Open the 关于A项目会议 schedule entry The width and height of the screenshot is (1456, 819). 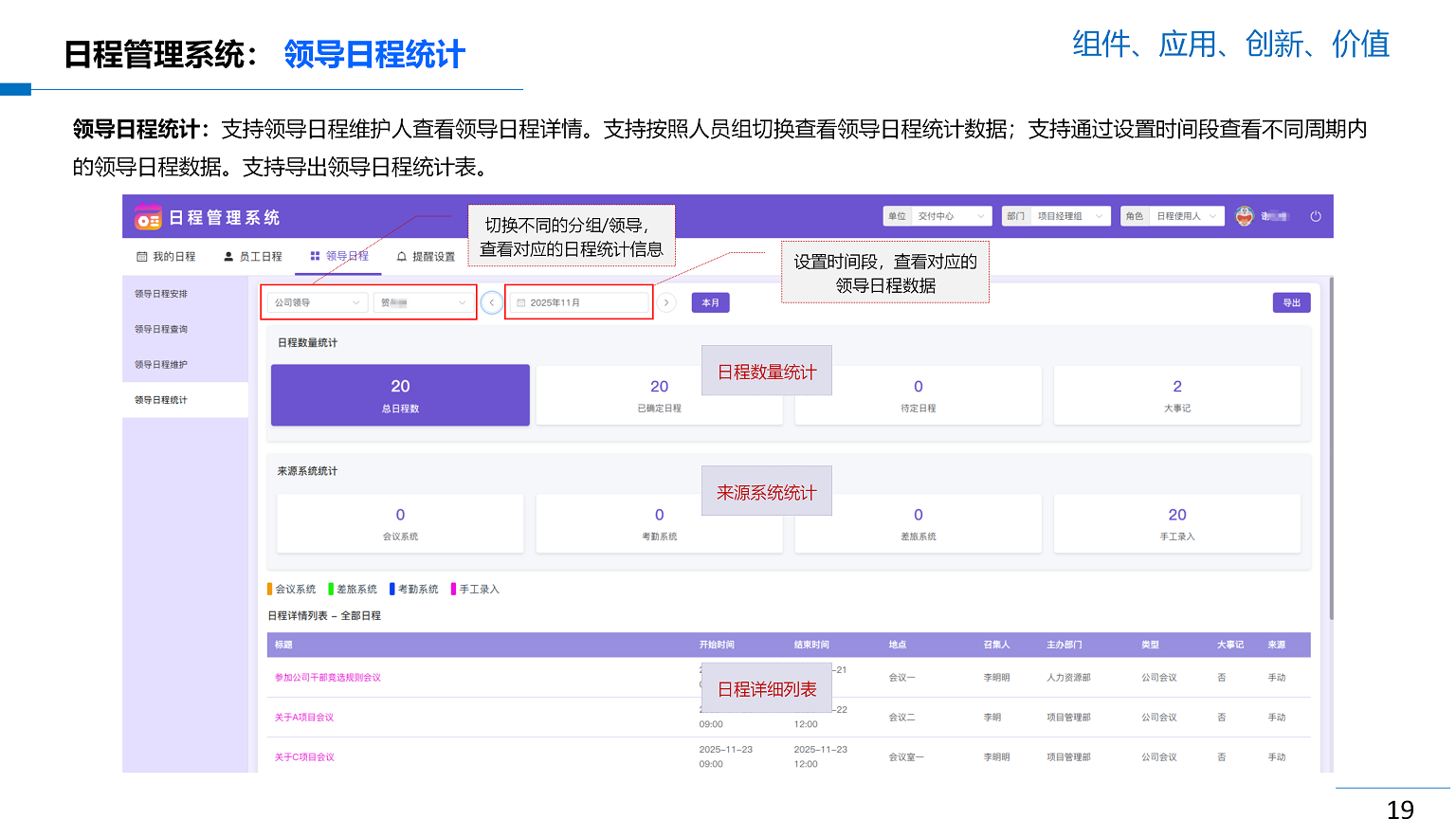coord(304,718)
